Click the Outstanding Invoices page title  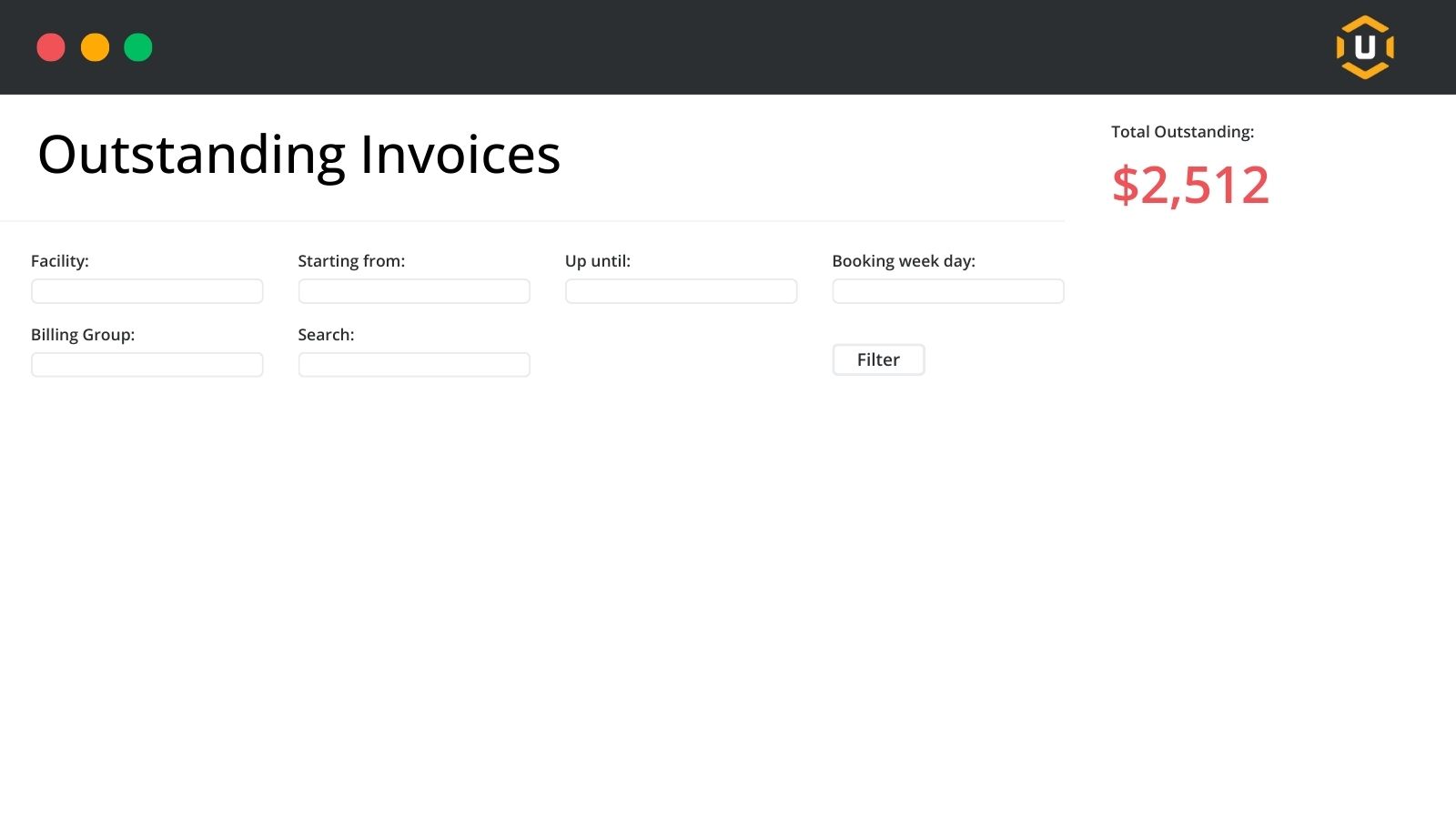click(298, 155)
